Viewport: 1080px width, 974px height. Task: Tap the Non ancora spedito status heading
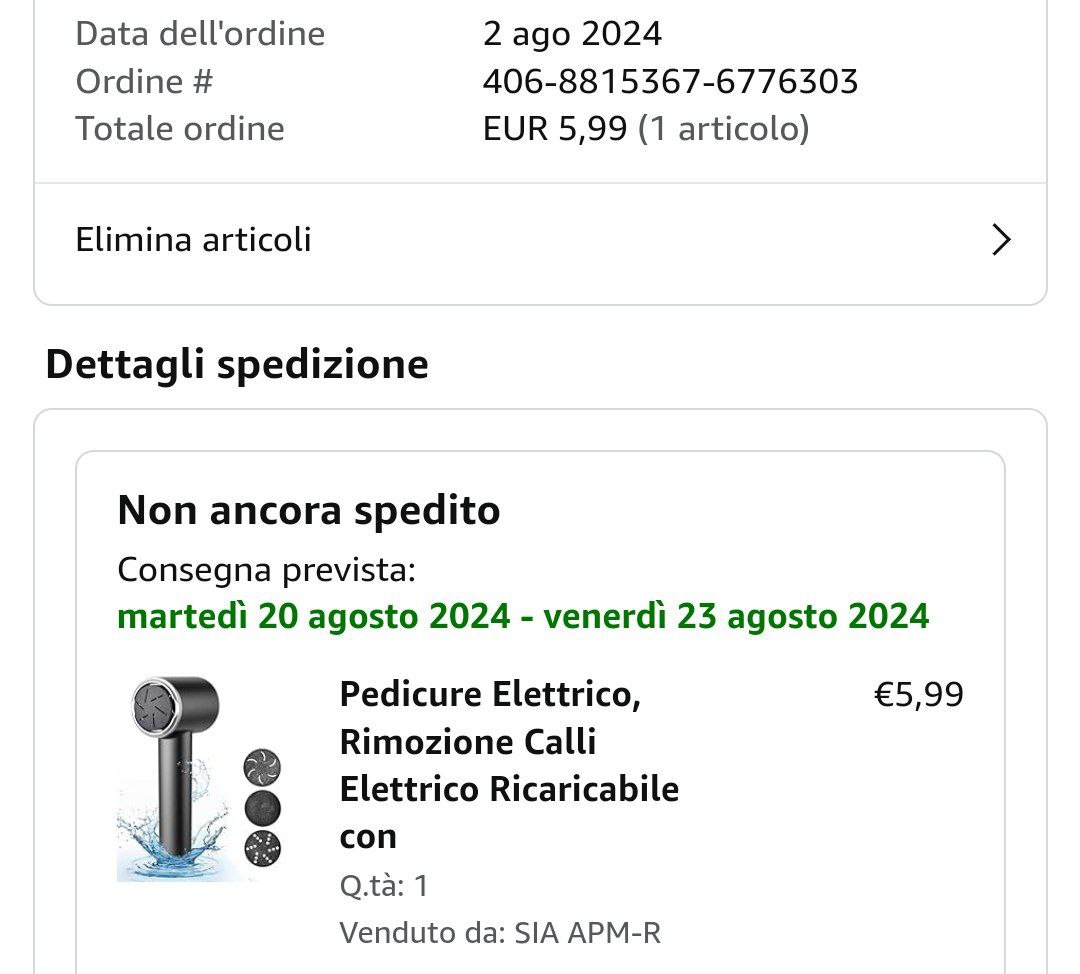pos(309,511)
